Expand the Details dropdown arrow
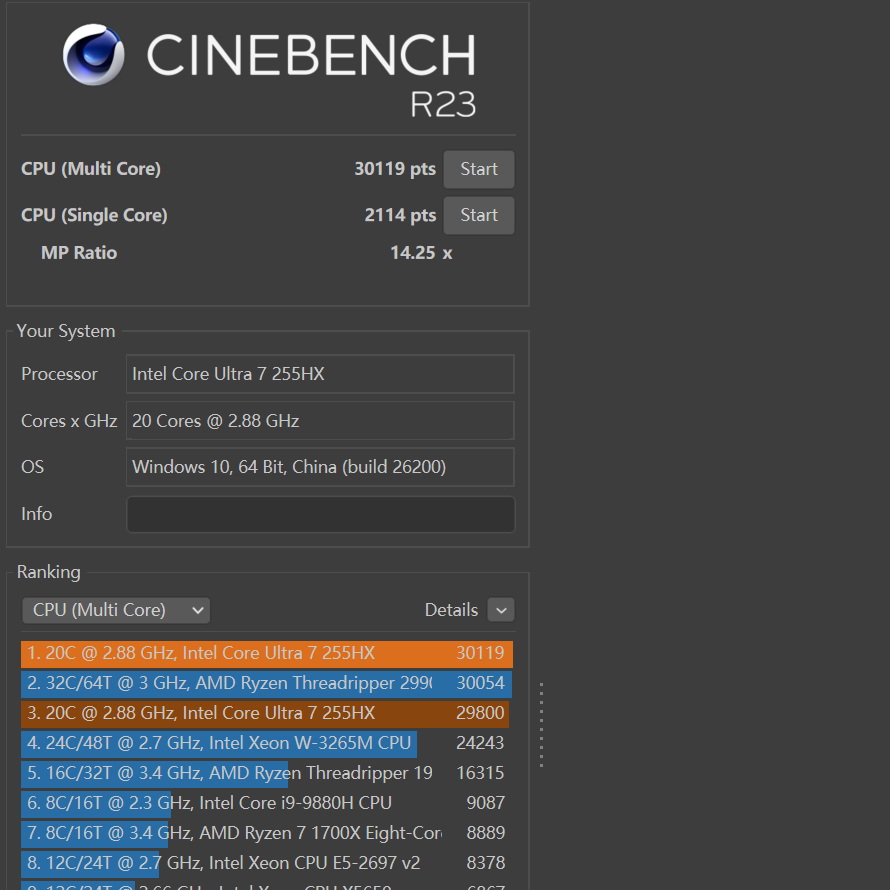The height and width of the screenshot is (890, 890). (x=501, y=610)
